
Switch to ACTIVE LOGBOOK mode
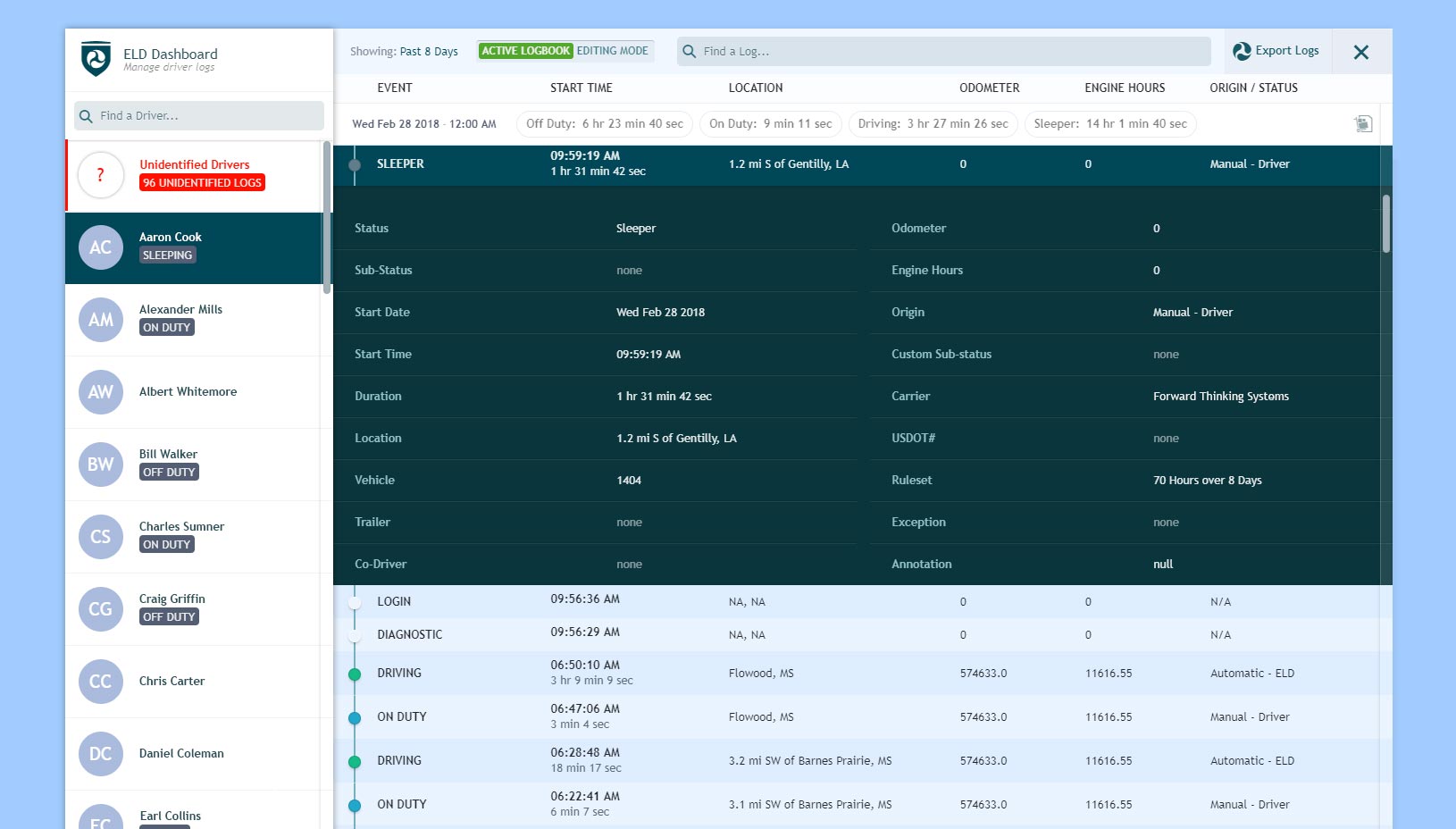525,51
